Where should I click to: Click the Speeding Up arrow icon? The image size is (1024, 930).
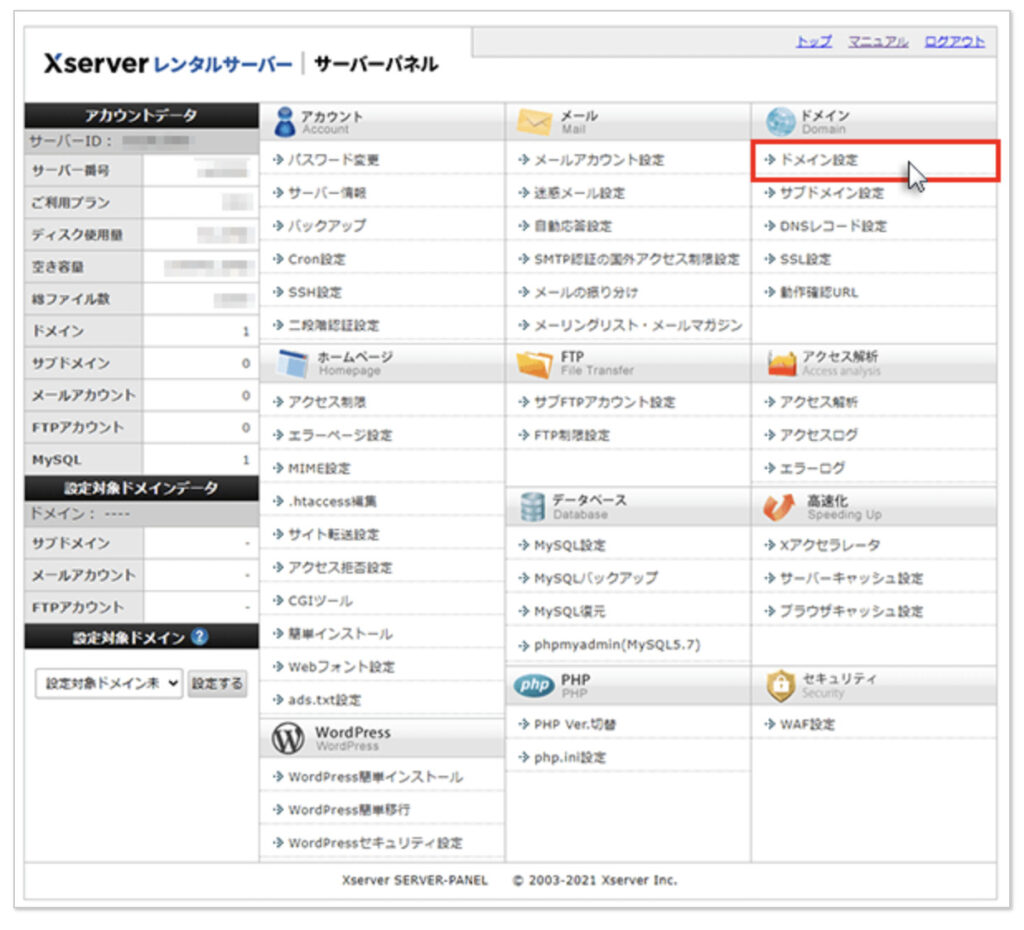[x=779, y=507]
